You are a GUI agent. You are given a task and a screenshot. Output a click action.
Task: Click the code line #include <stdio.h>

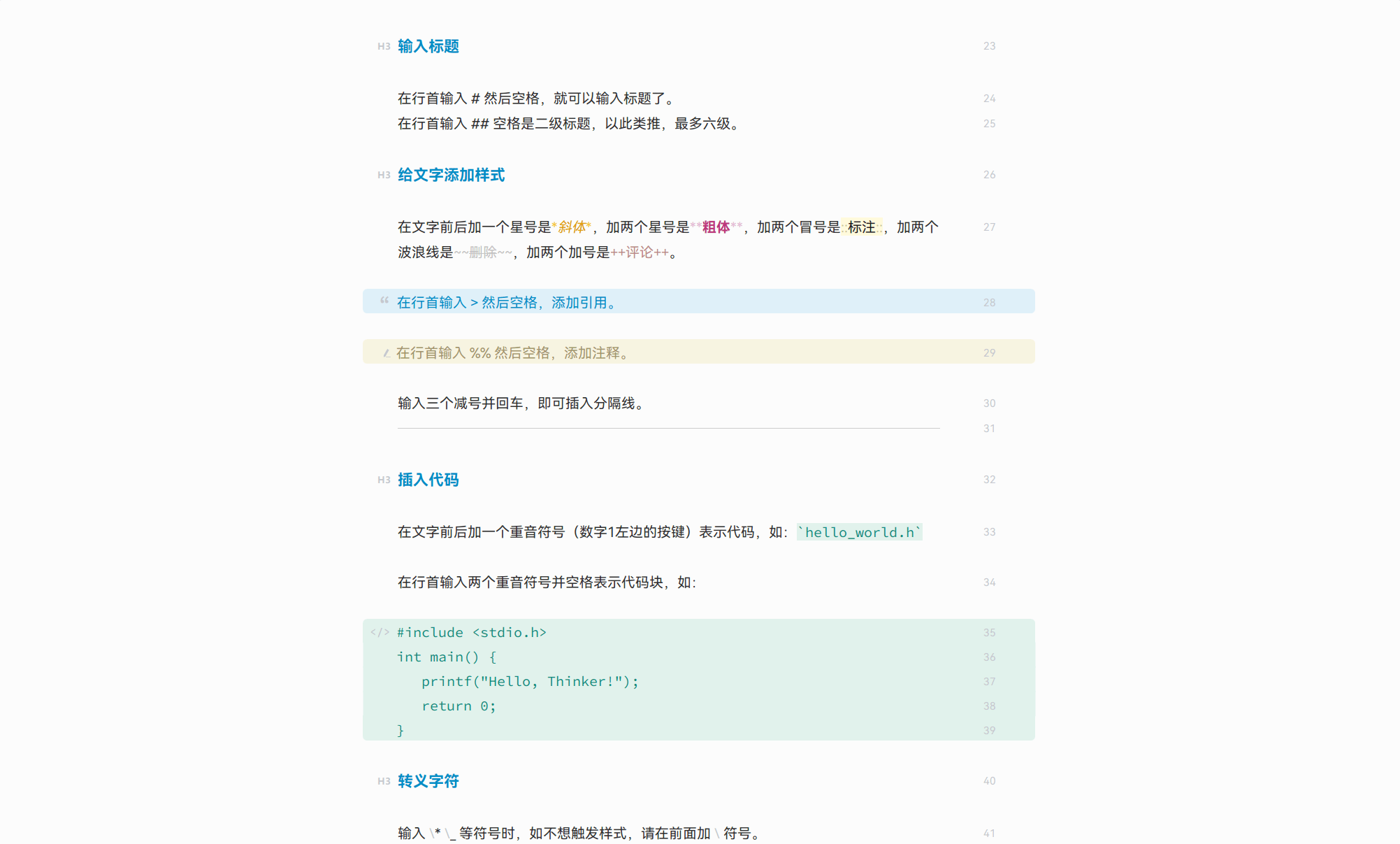[472, 632]
